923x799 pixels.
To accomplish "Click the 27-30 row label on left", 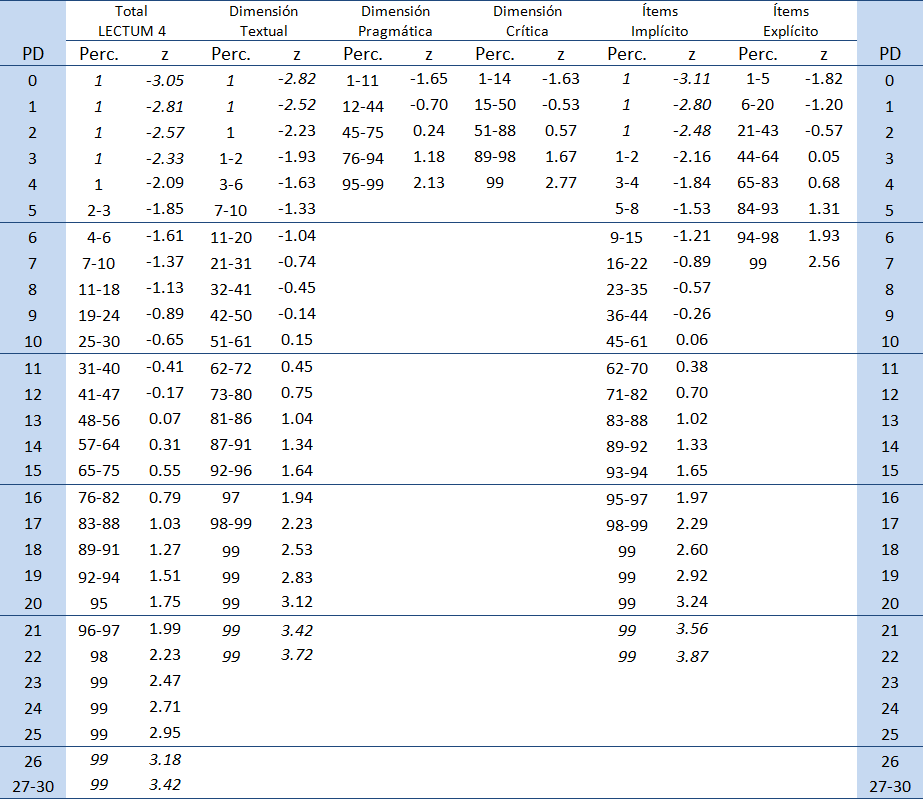I will point(33,786).
